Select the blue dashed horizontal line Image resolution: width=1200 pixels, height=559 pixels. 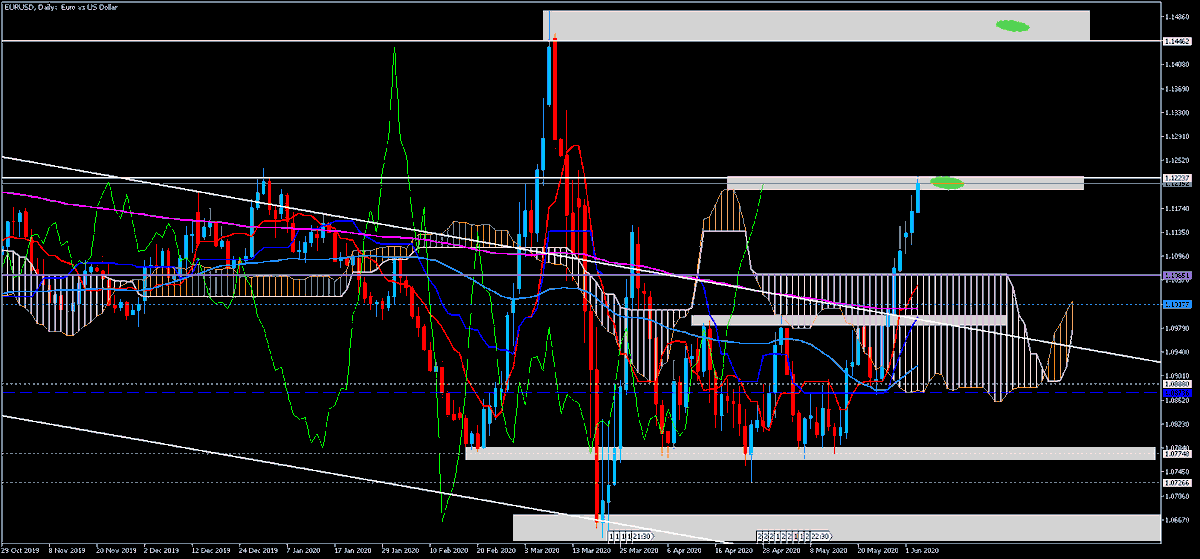pyautogui.click(x=580, y=393)
